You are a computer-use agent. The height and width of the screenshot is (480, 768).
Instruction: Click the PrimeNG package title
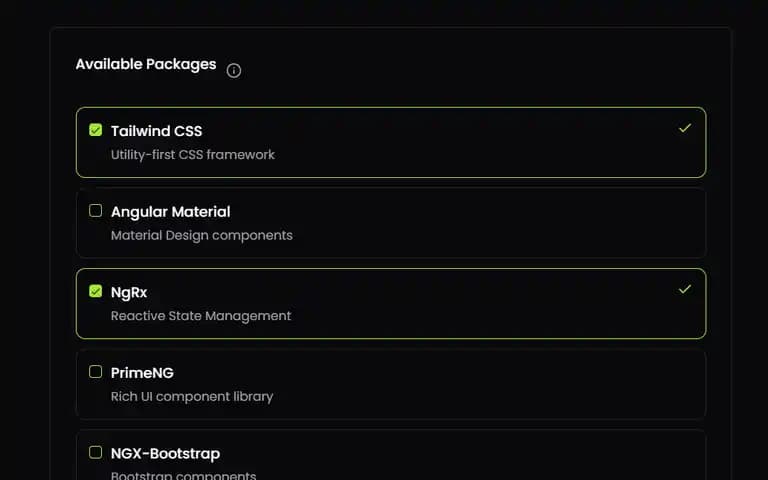142,373
